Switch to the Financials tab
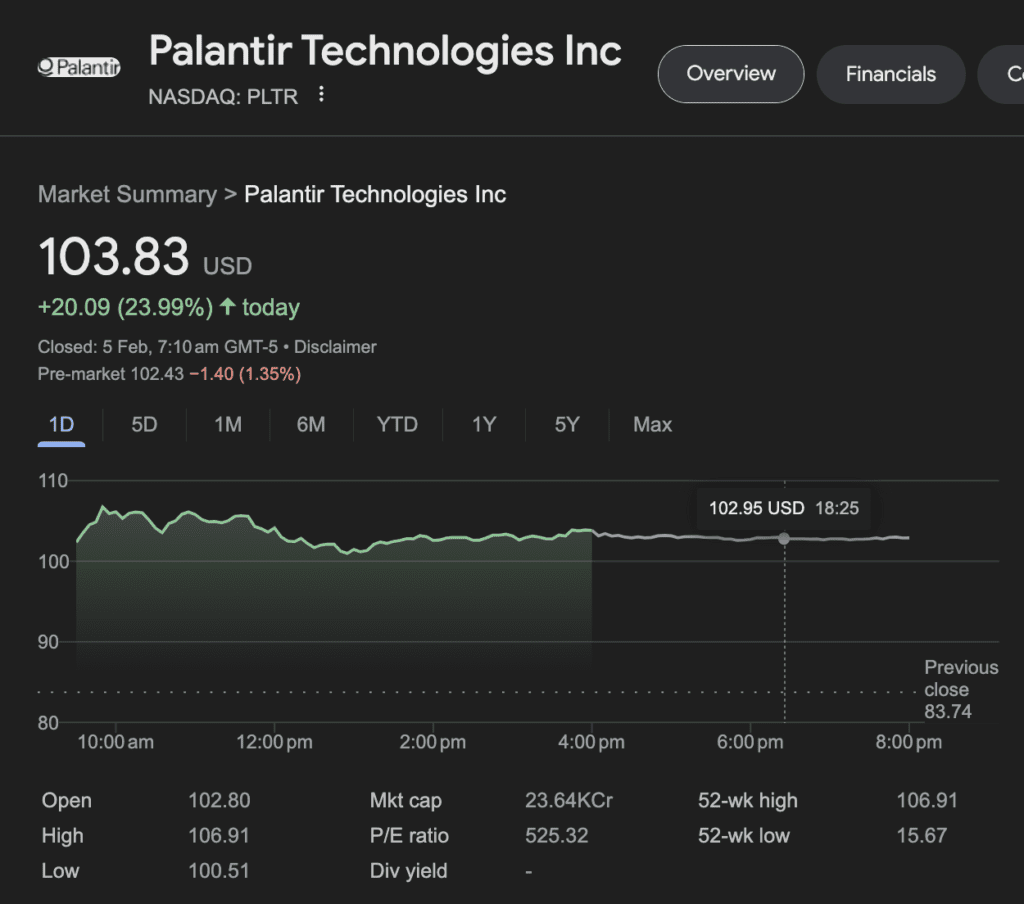This screenshot has width=1024, height=904. [x=890, y=74]
